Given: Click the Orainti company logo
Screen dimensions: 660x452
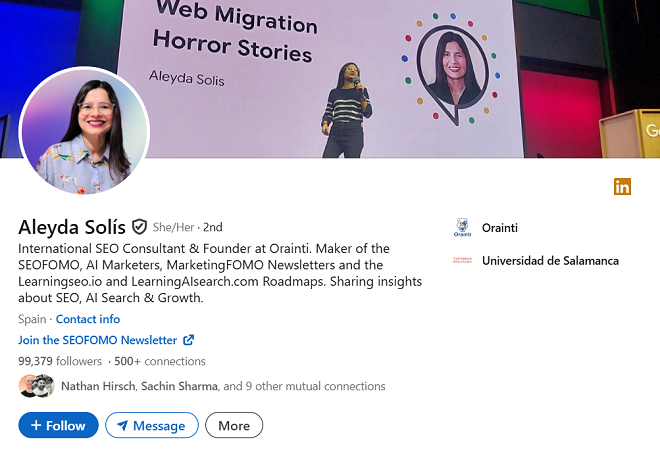Looking at the screenshot, I should tap(462, 227).
